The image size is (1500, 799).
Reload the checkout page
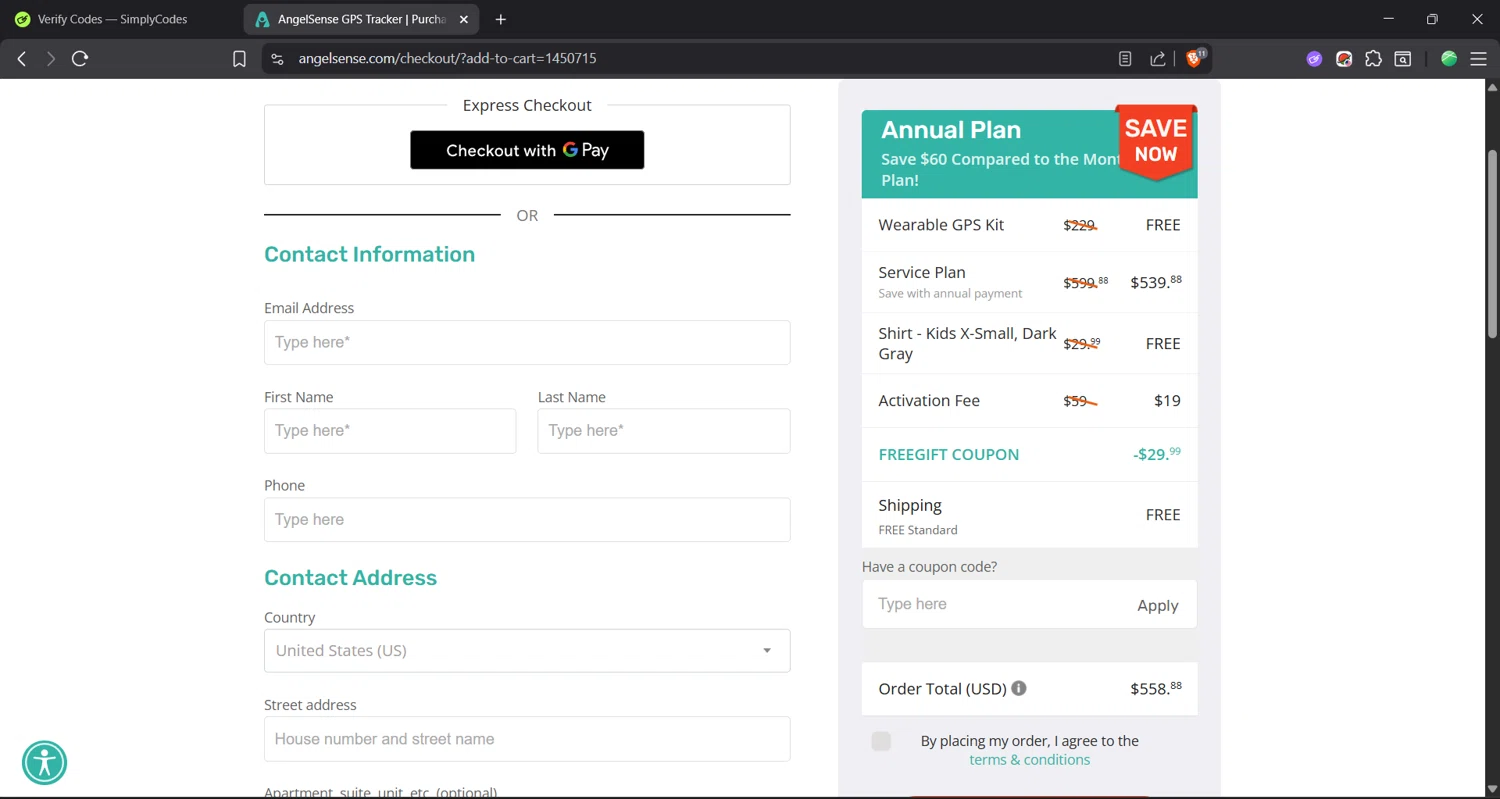coord(80,59)
